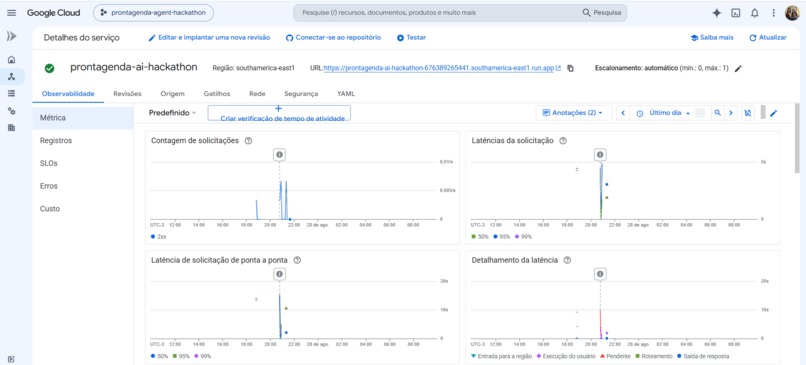This screenshot has height=365, width=806.
Task: Select Registros in the side menu
Action: pos(83,140)
